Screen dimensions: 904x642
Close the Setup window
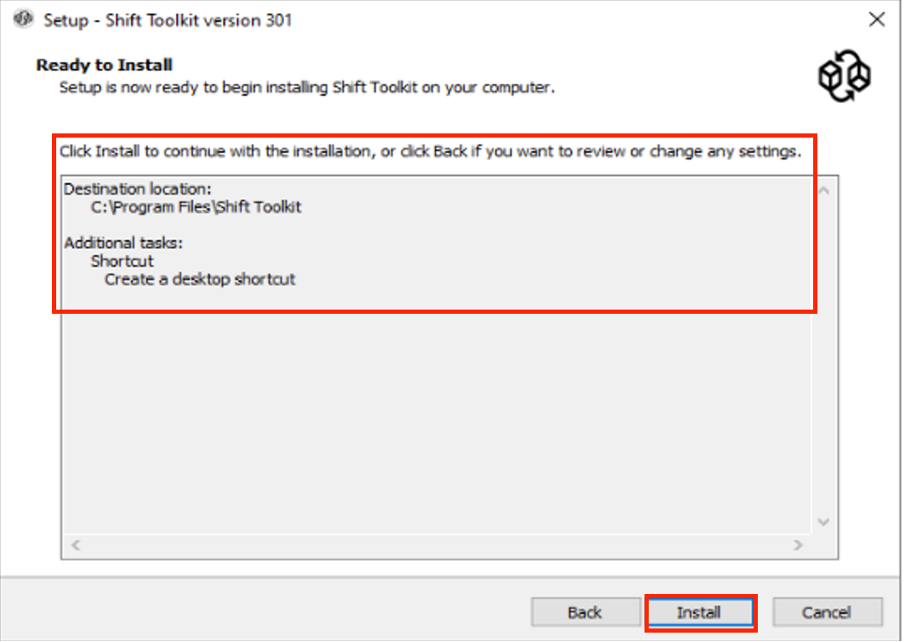click(876, 20)
